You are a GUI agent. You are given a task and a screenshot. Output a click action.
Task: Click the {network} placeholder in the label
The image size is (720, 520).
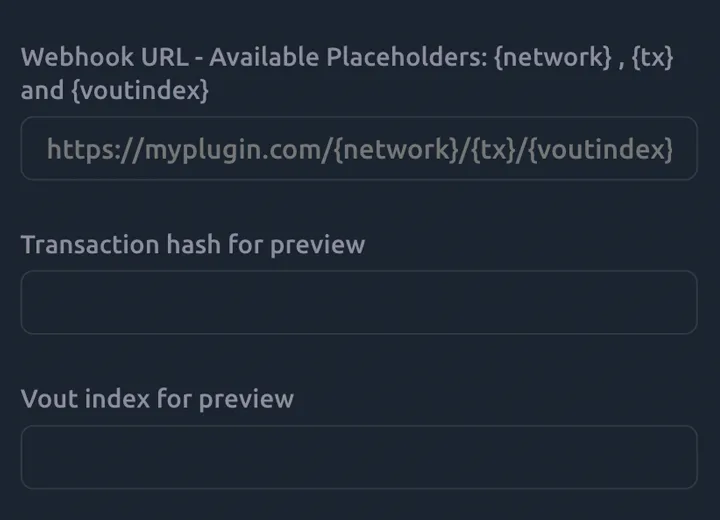(552, 57)
